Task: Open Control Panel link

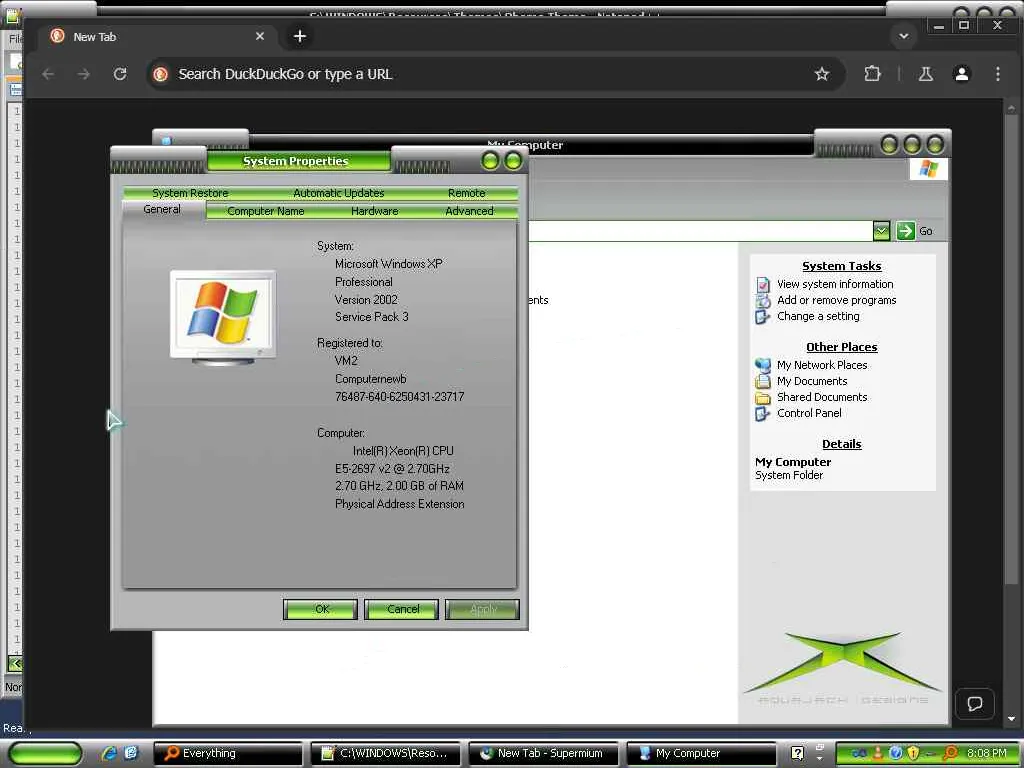Action: coord(808,413)
